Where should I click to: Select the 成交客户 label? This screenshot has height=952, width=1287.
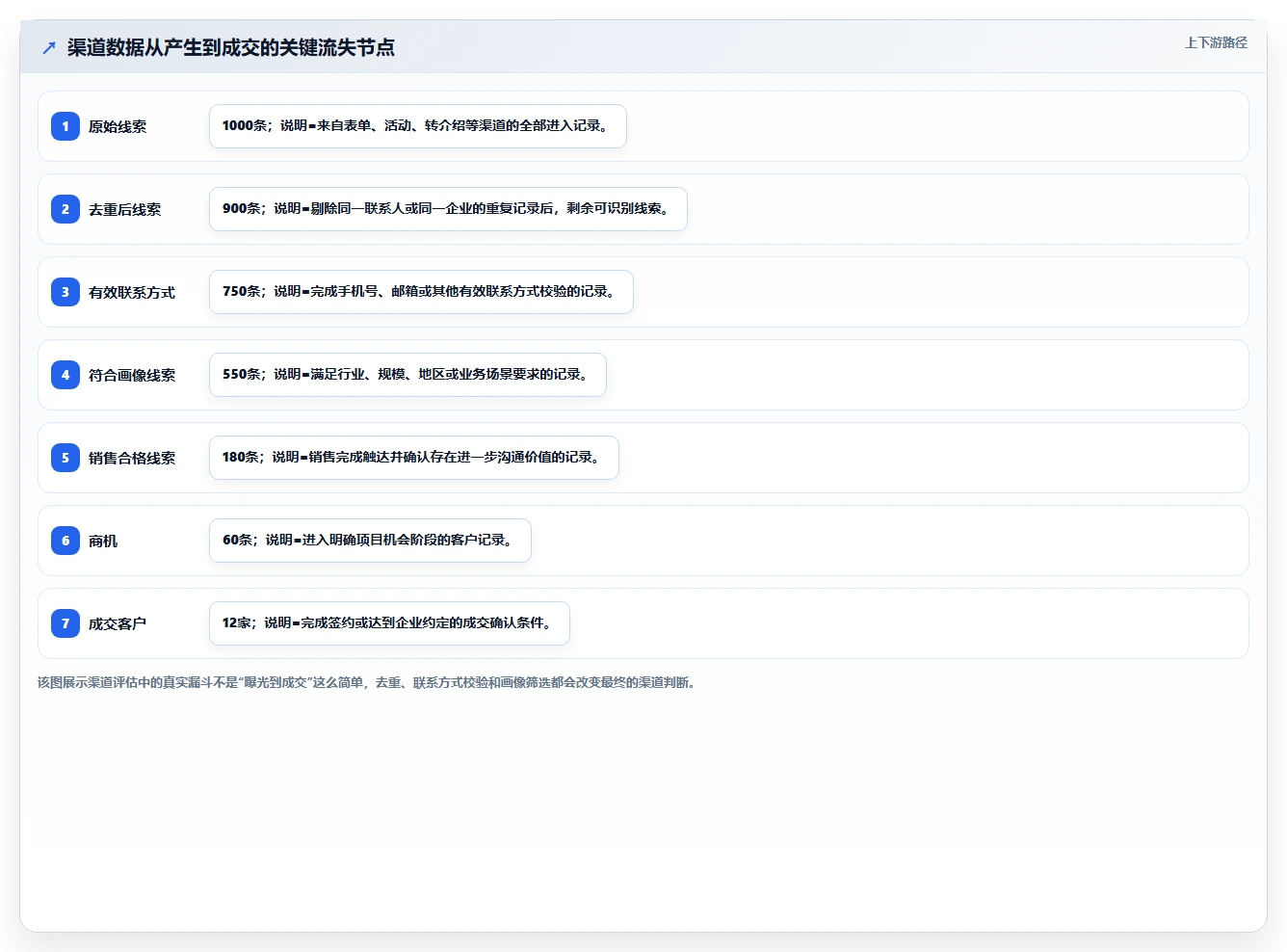(x=118, y=623)
